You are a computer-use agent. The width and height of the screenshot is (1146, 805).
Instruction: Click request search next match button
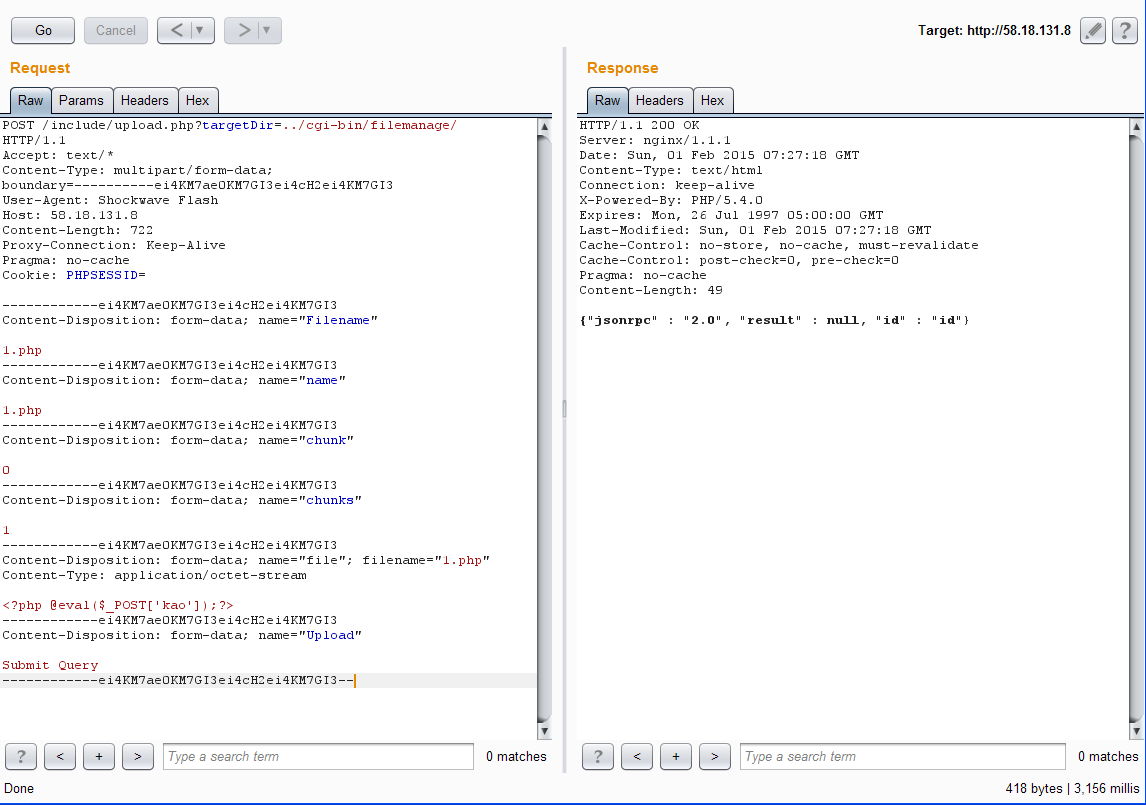(x=137, y=757)
